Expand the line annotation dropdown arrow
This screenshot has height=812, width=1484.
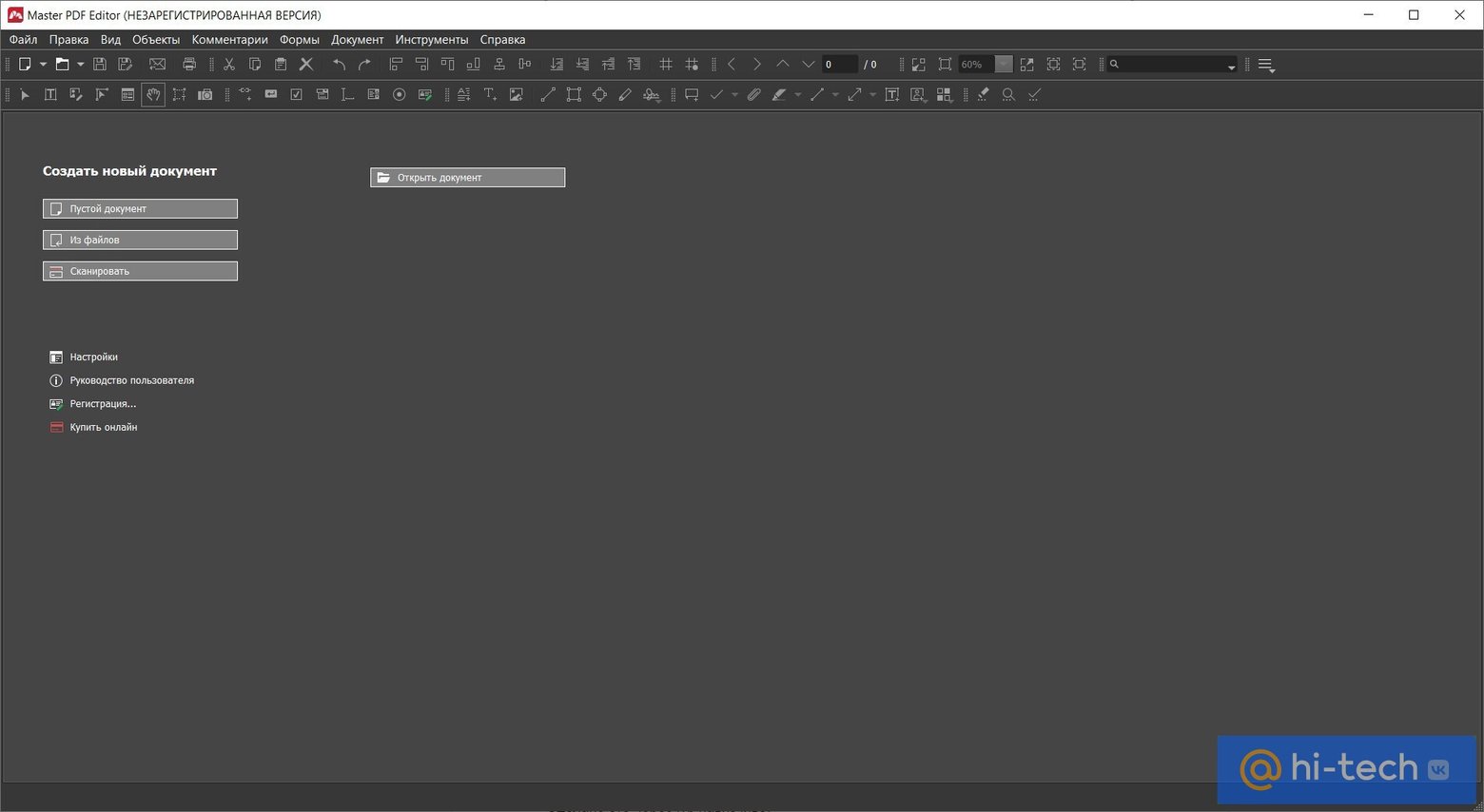[835, 95]
